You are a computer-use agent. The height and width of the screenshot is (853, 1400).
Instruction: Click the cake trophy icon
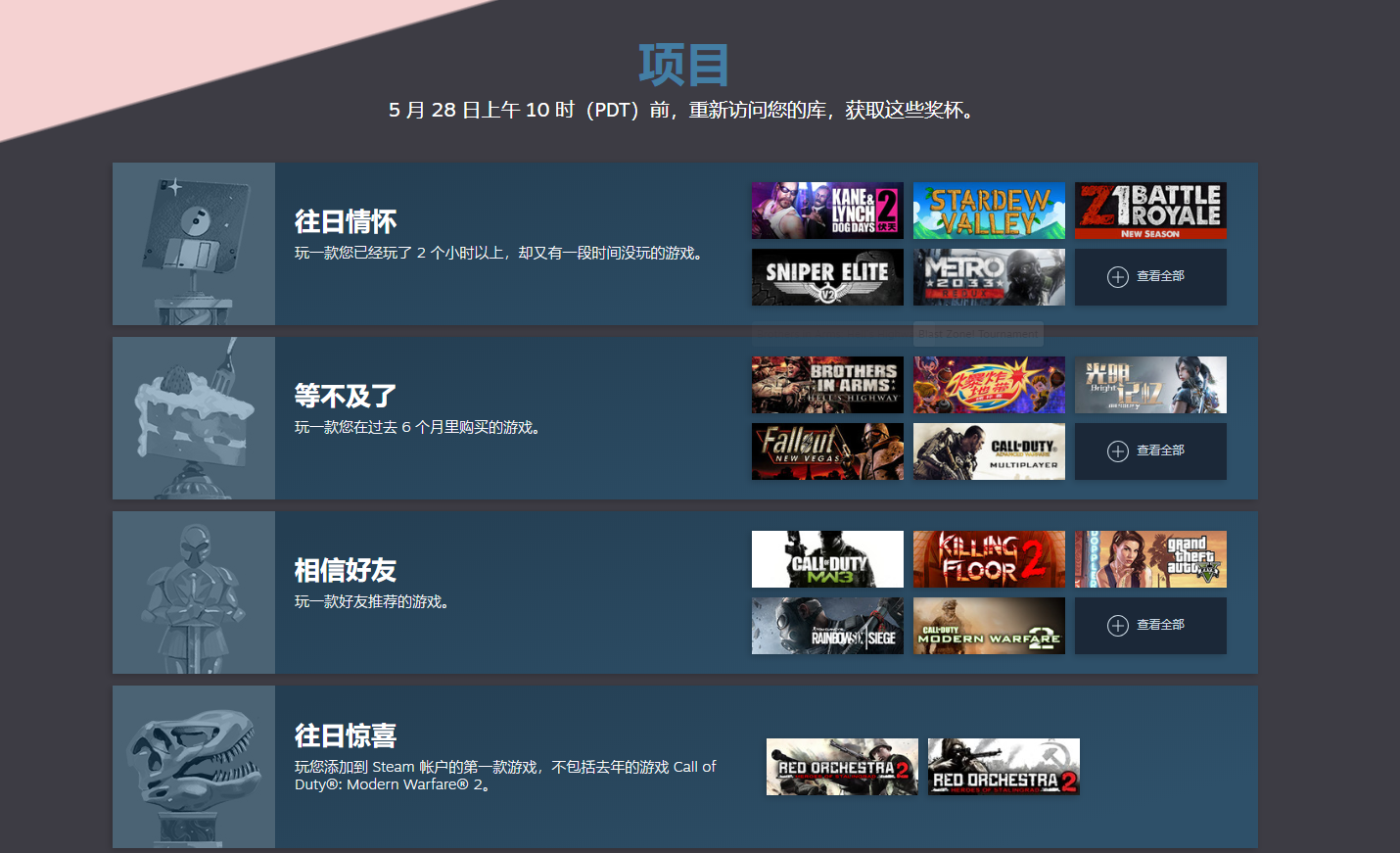click(x=194, y=418)
